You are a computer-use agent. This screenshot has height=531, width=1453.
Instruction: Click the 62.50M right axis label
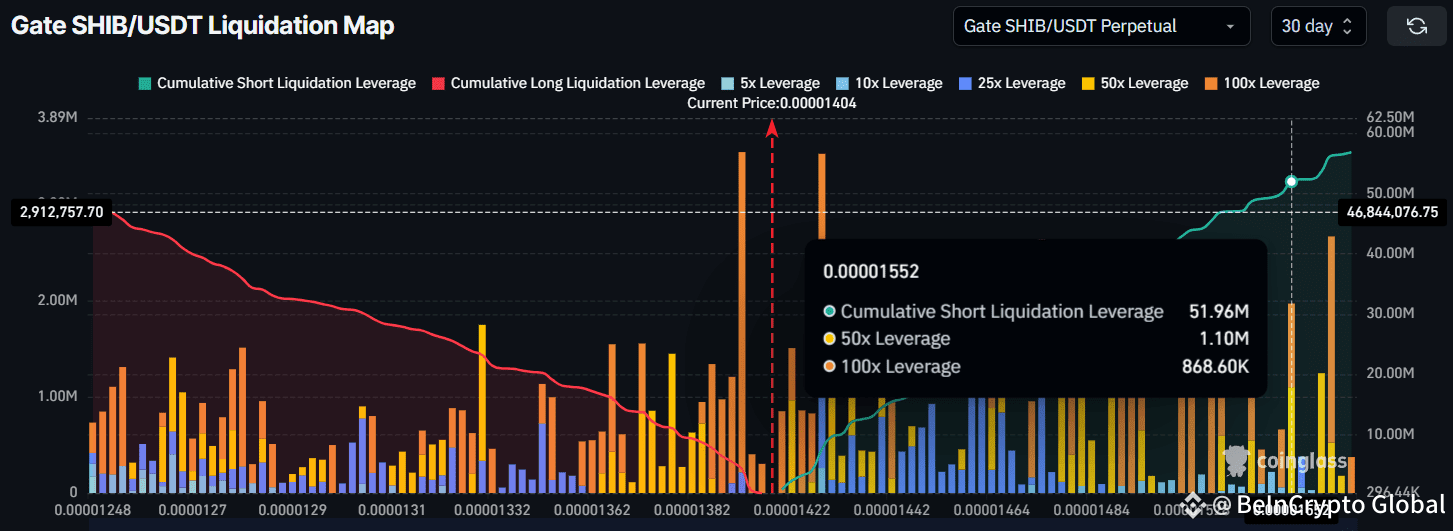1390,118
